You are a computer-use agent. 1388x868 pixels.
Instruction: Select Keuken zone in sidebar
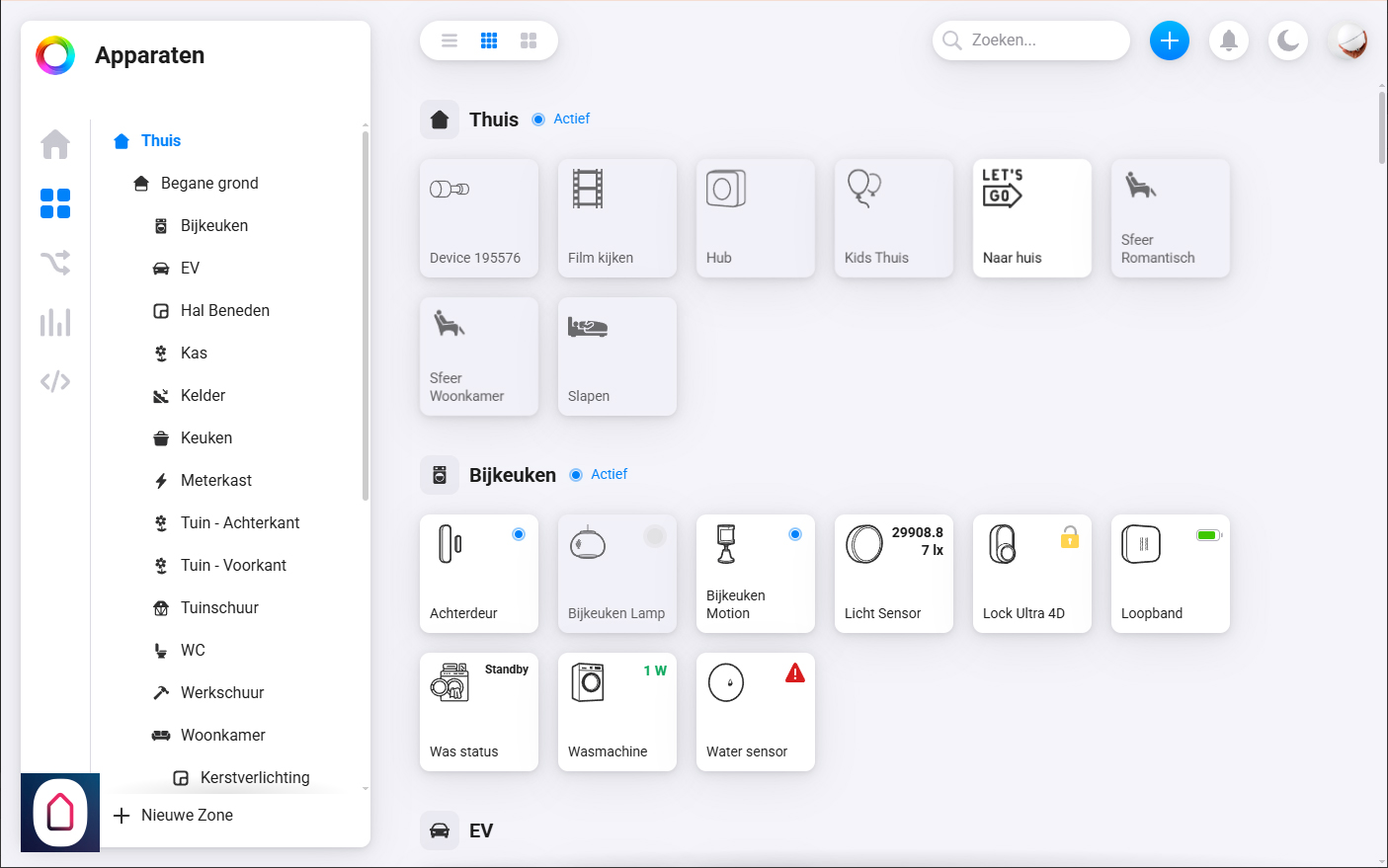[x=205, y=438]
